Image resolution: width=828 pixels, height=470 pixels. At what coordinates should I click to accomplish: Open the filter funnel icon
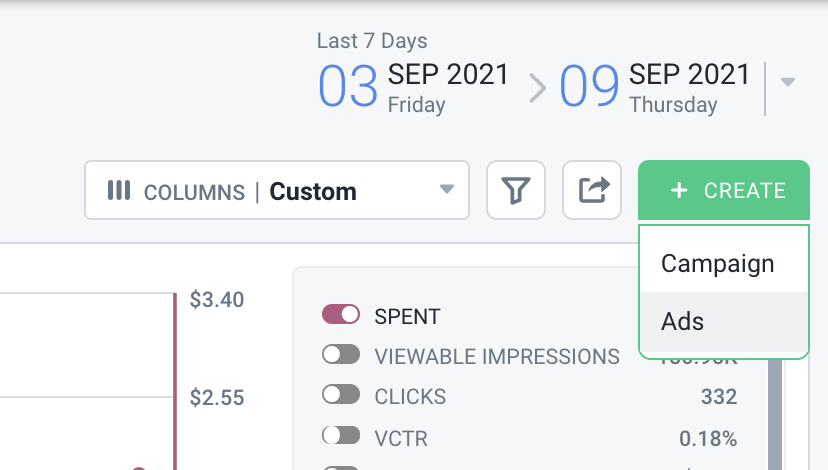515,190
